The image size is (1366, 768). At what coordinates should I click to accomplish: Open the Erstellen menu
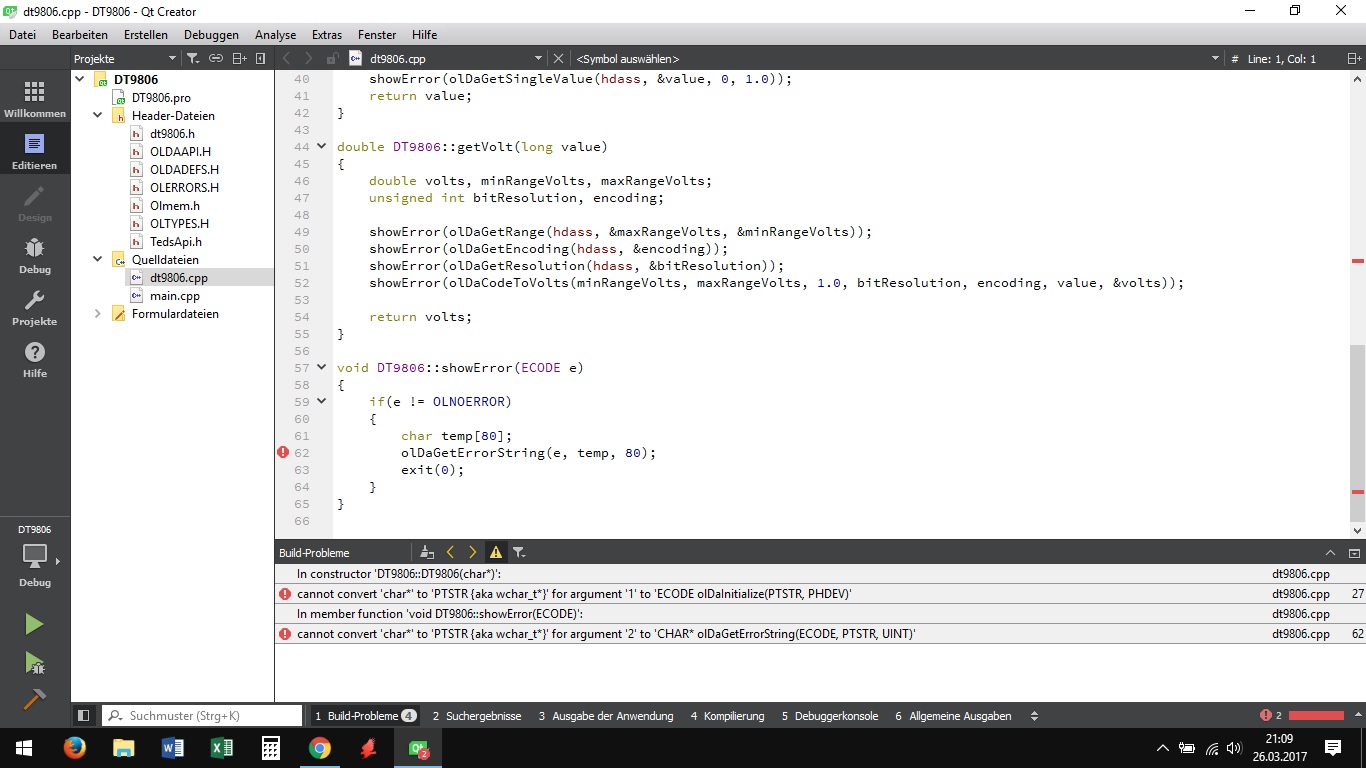click(146, 34)
